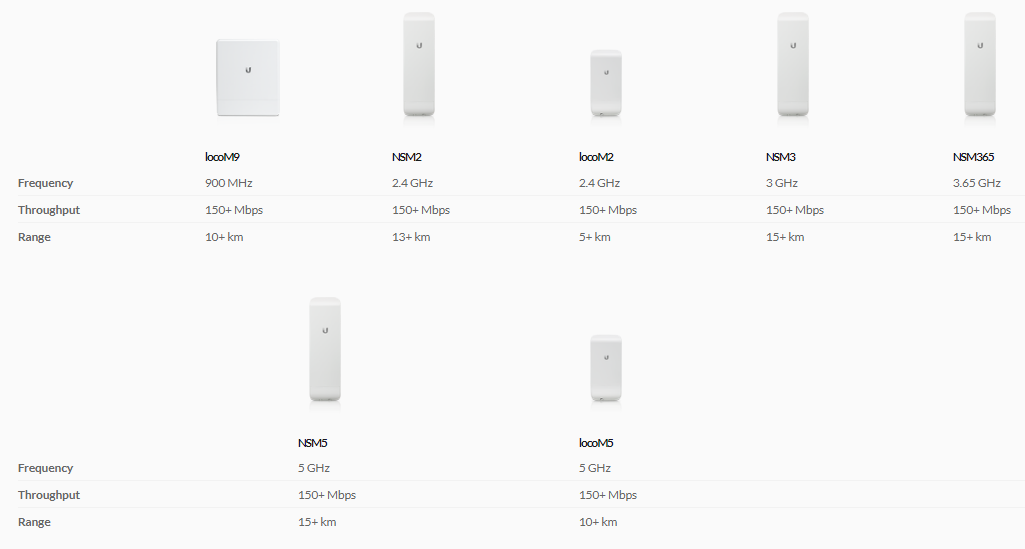The width and height of the screenshot is (1025, 549).
Task: Open the locoM9 model name link
Action: pos(222,157)
